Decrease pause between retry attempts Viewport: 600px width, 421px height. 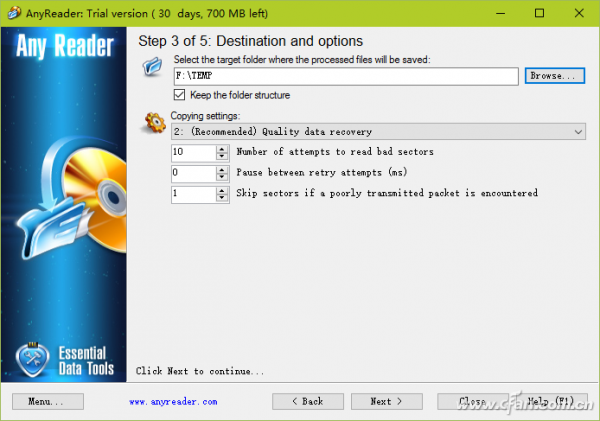click(222, 176)
